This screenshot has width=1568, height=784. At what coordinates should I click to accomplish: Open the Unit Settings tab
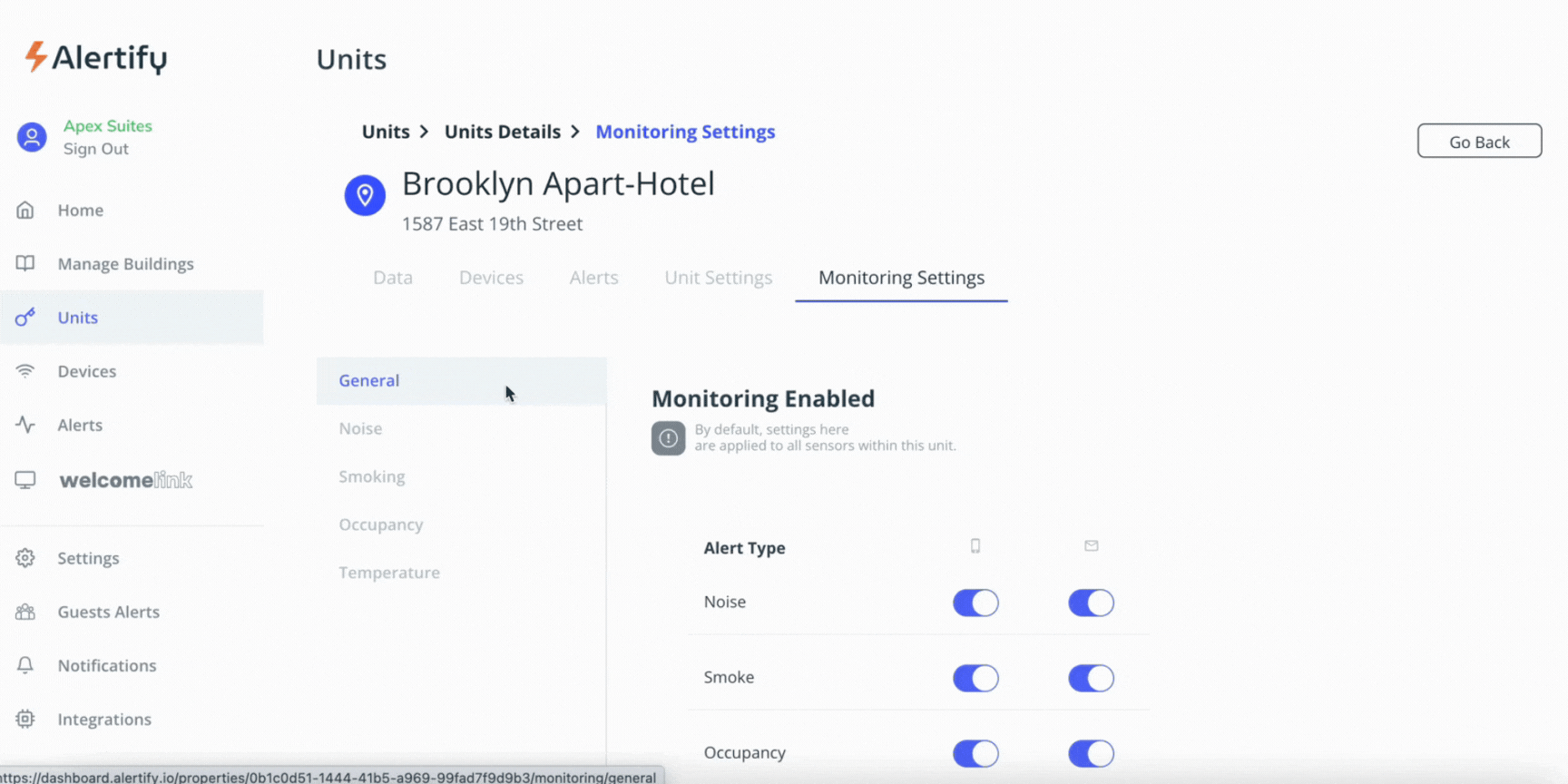(x=718, y=278)
